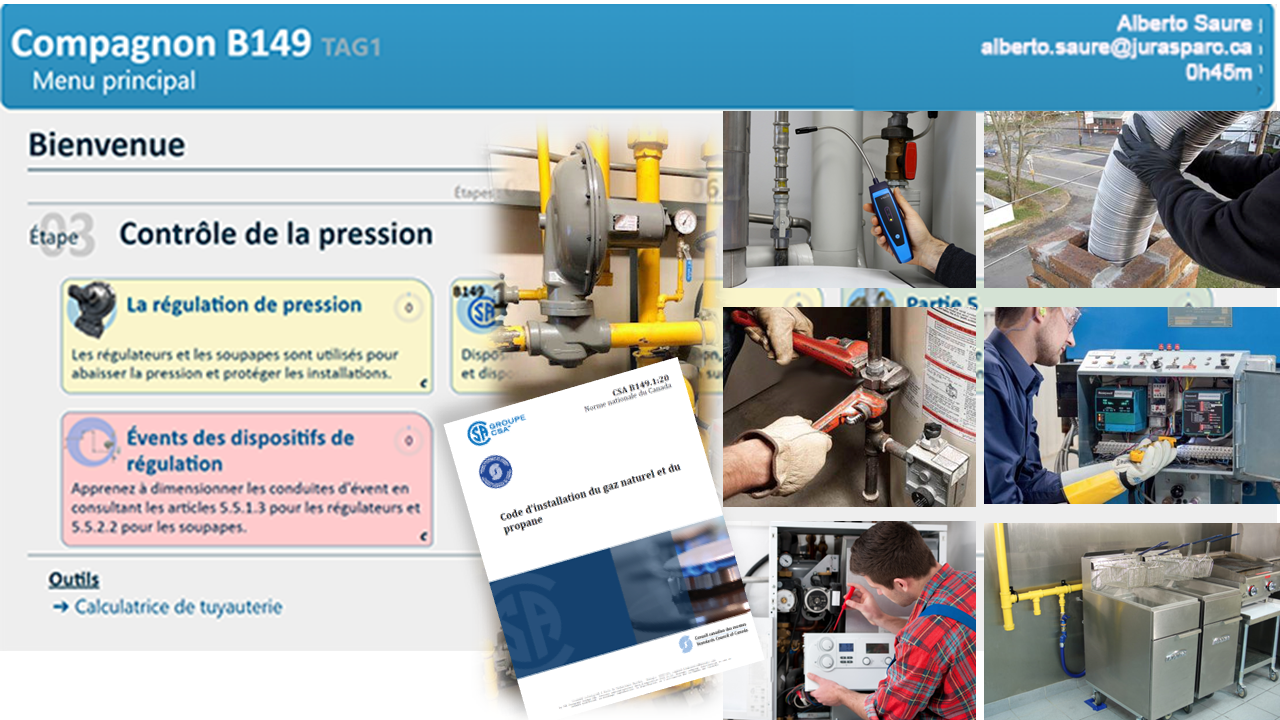Open the pipe wrench tightening photo
This screenshot has height=720, width=1280.
(849, 406)
